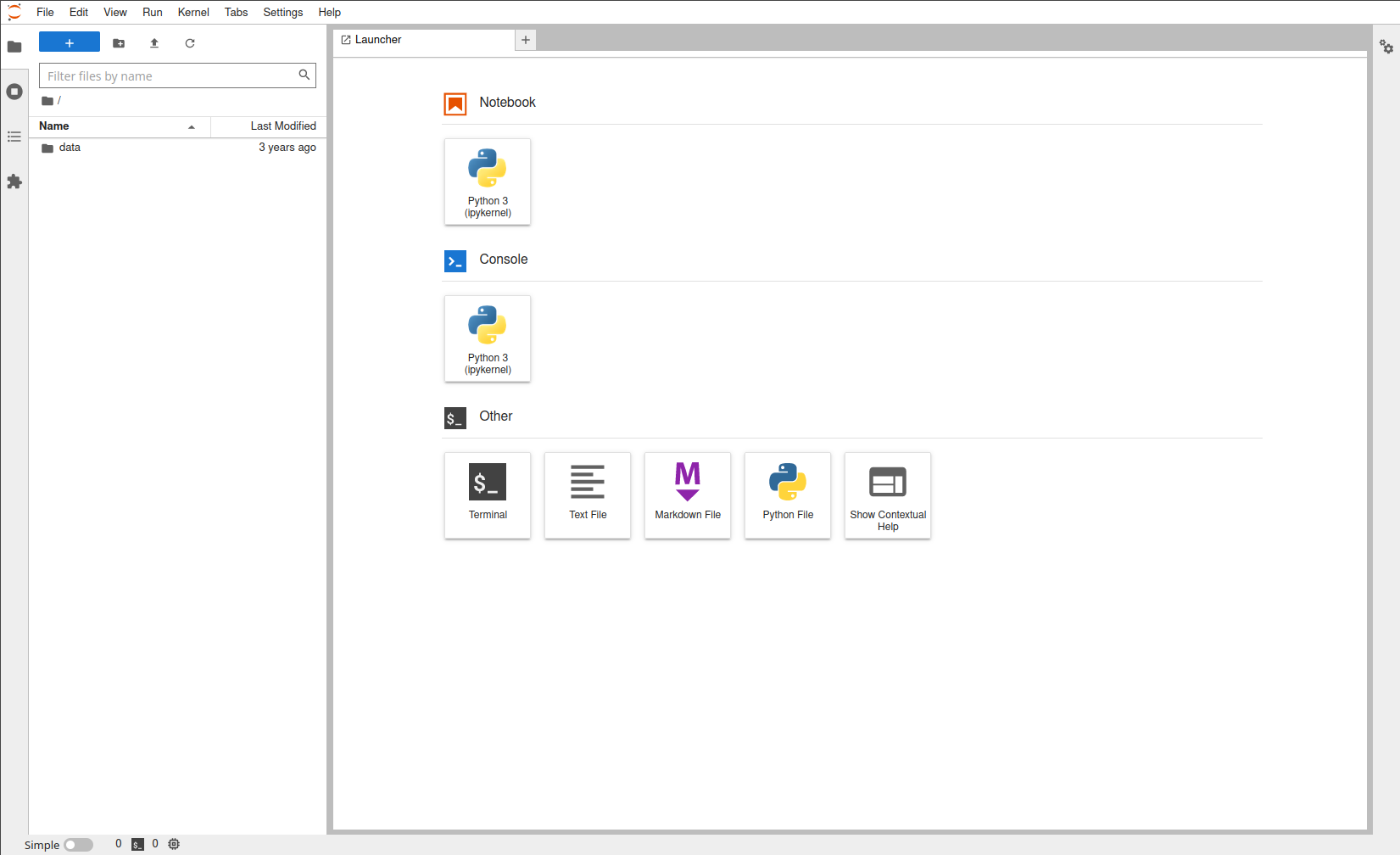Show the Table of Contents panel

(14, 137)
